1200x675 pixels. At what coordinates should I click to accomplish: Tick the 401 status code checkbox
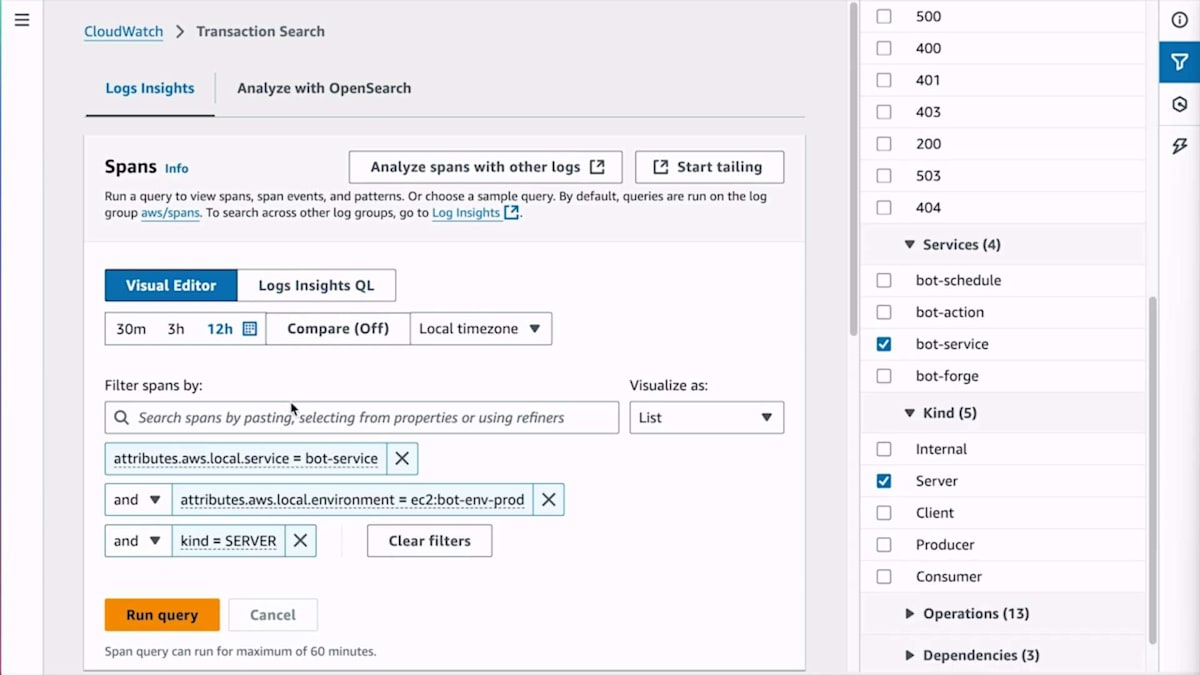tap(884, 80)
